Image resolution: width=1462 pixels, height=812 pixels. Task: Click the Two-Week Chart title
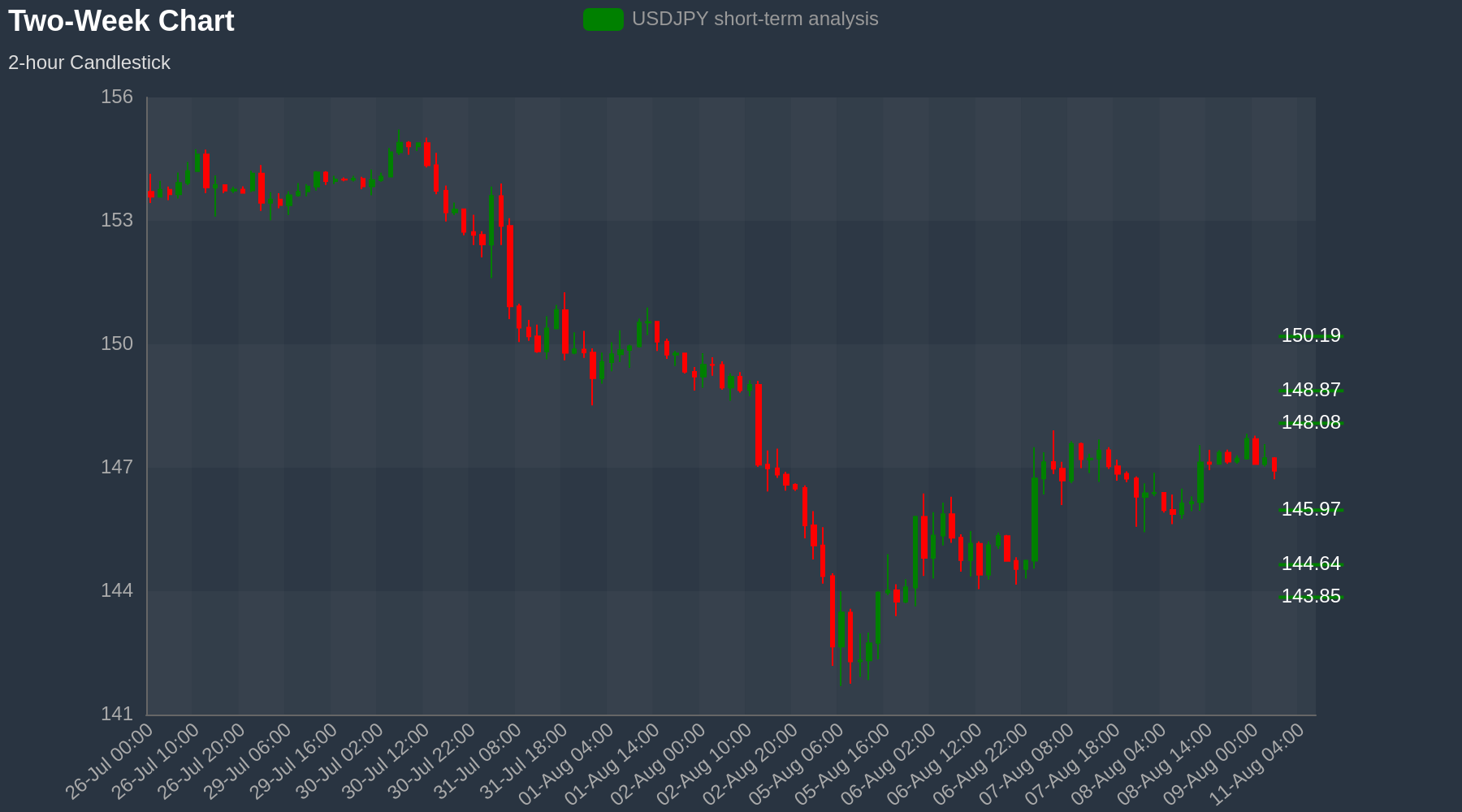click(x=121, y=21)
